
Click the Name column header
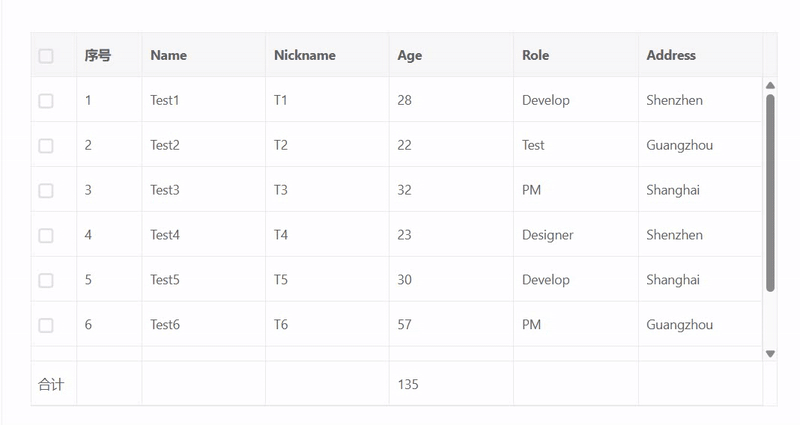pyautogui.click(x=169, y=56)
